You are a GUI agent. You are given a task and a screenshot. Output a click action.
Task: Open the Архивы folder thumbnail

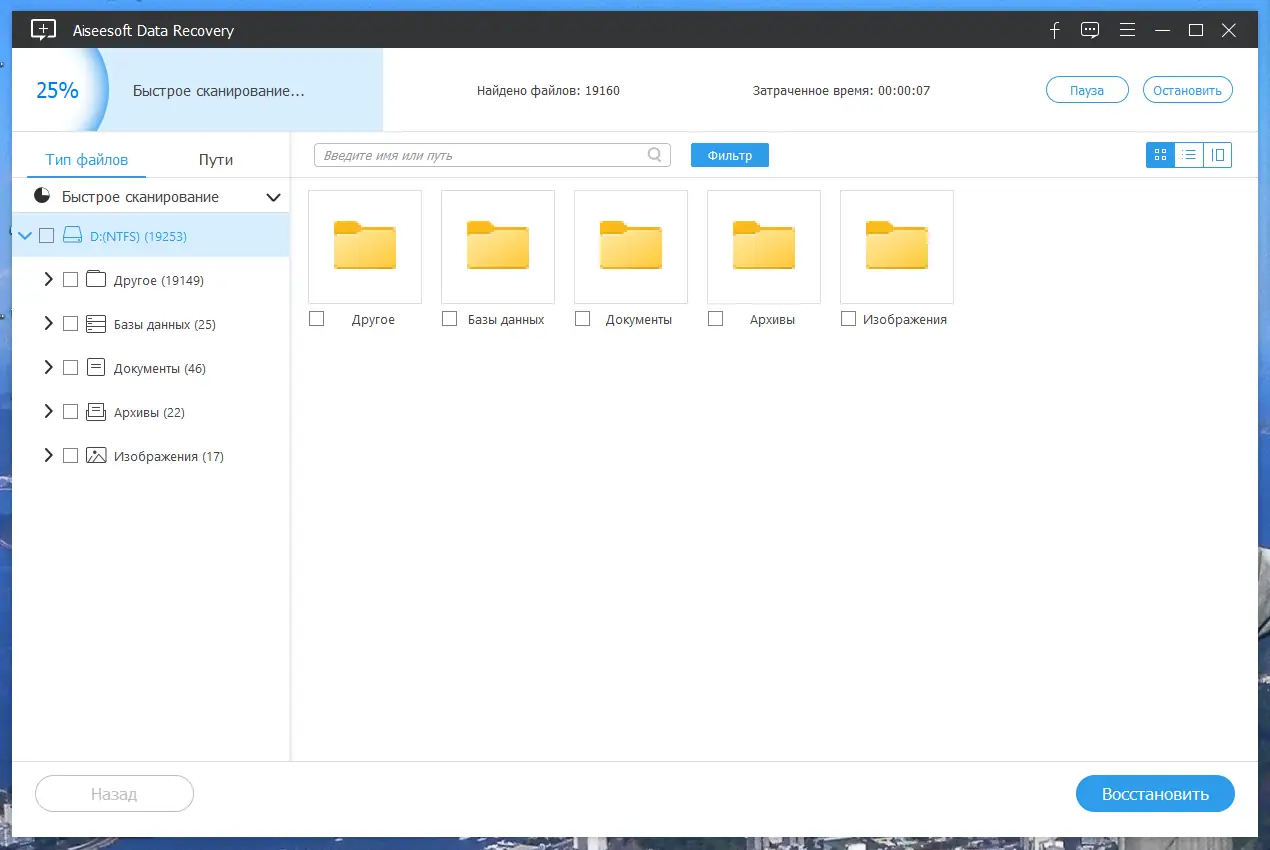click(764, 247)
